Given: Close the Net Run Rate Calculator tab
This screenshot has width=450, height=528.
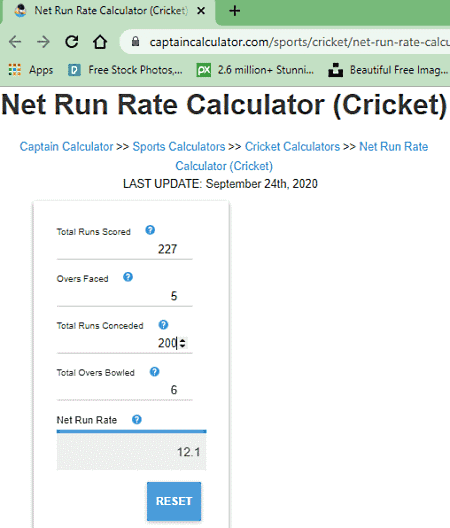Looking at the screenshot, I should [x=201, y=11].
